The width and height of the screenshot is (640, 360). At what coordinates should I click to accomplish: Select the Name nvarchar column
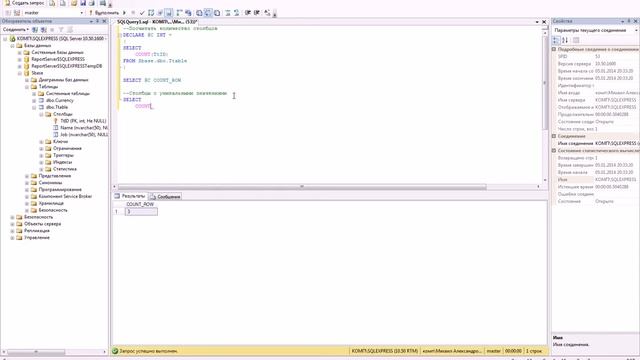(84, 128)
